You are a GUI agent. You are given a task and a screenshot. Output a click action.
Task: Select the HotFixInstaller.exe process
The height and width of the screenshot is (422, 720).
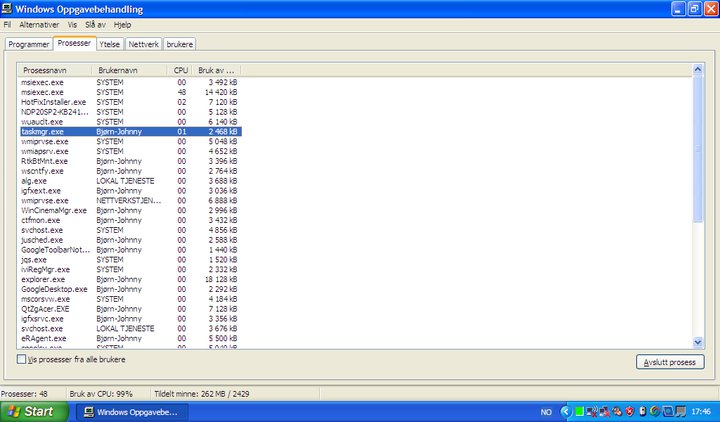pos(130,102)
